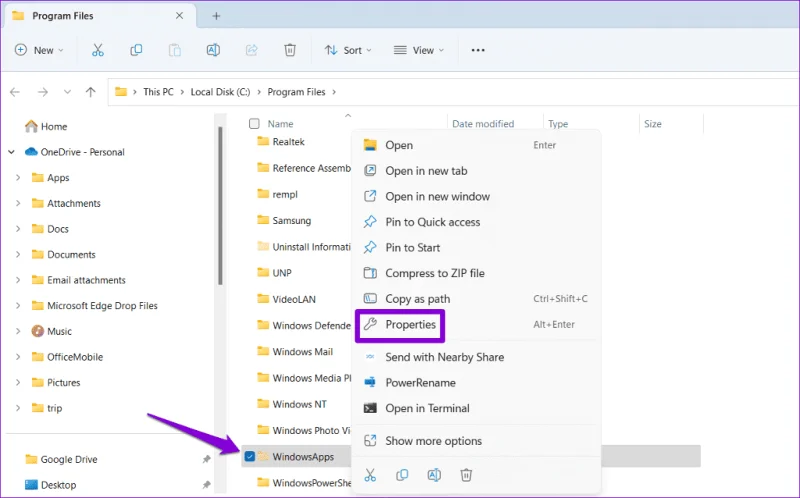This screenshot has height=498, width=800.
Task: Open the New dropdown menu
Action: coord(39,50)
